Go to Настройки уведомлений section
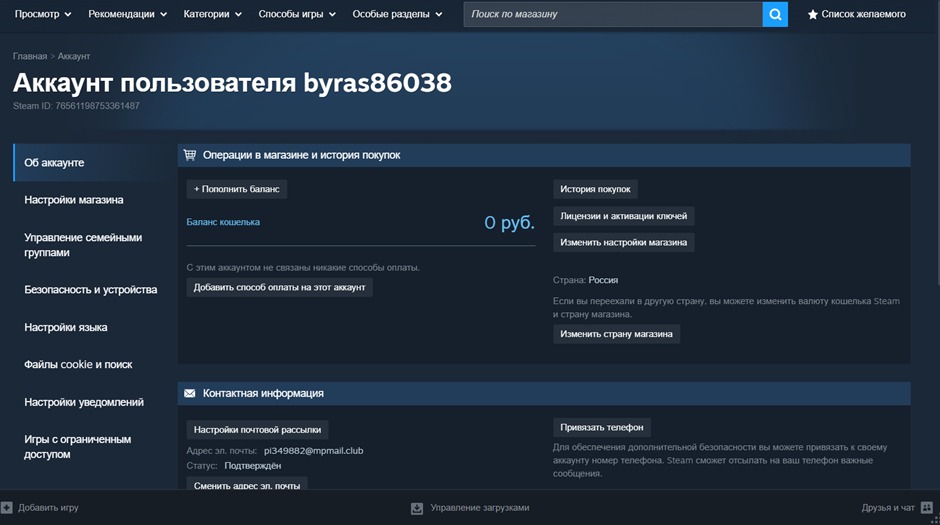This screenshot has width=940, height=525. click(84, 402)
